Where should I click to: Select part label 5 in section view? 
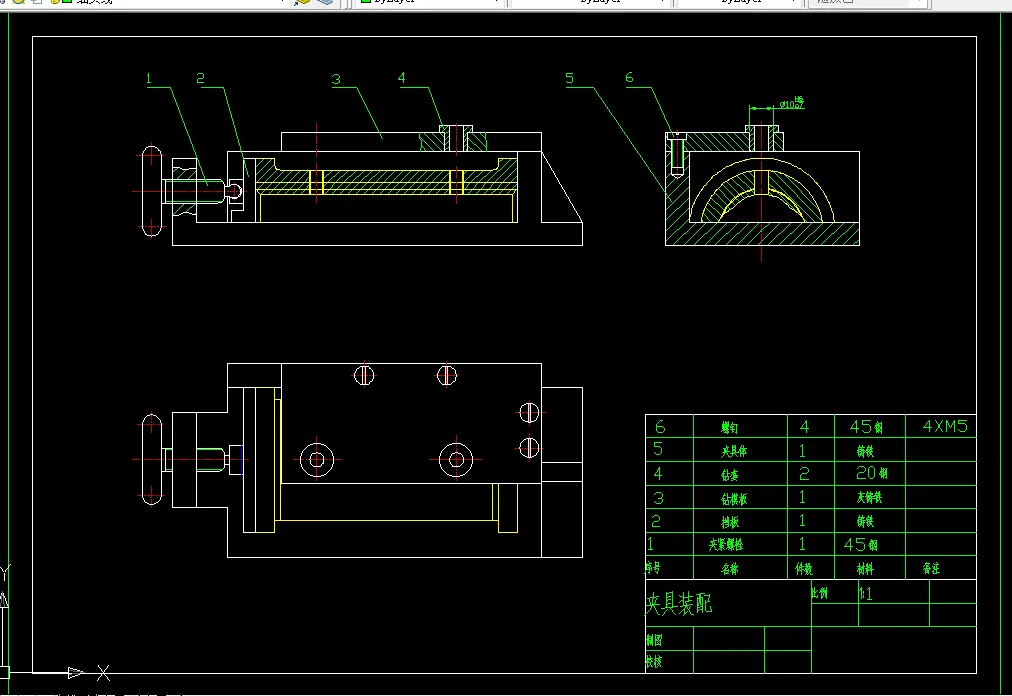569,78
